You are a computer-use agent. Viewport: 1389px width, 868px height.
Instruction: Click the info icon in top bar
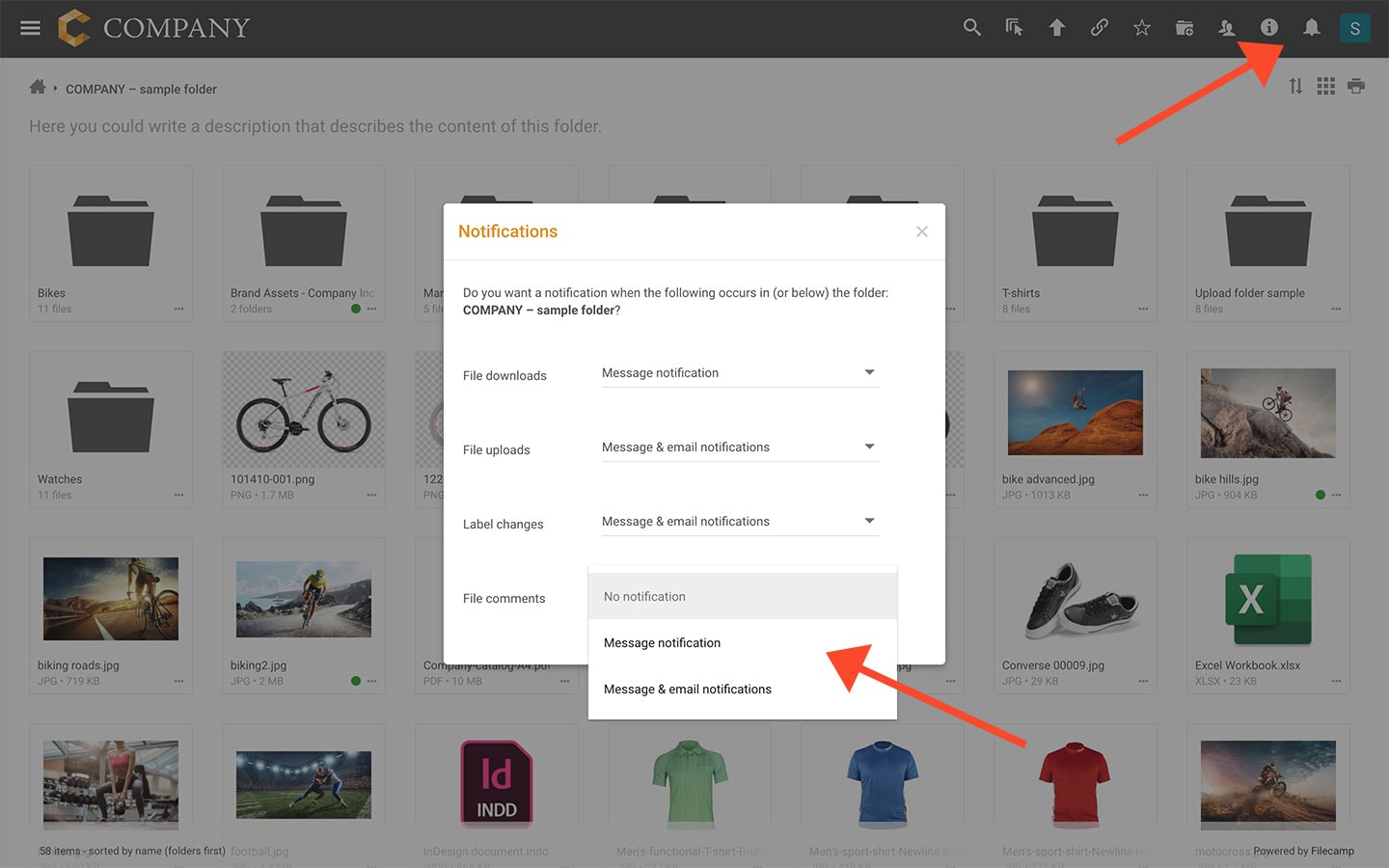coord(1268,28)
